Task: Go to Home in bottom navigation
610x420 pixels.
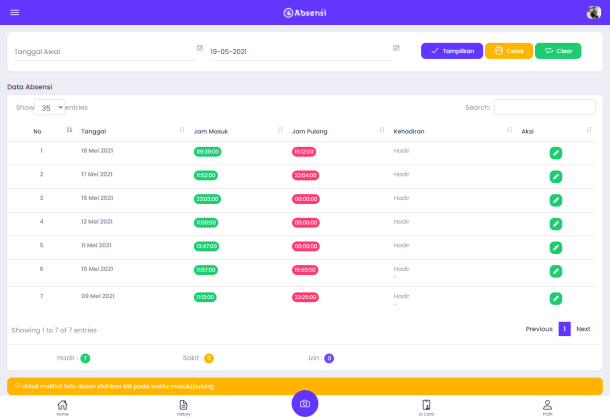Action: coord(62,406)
